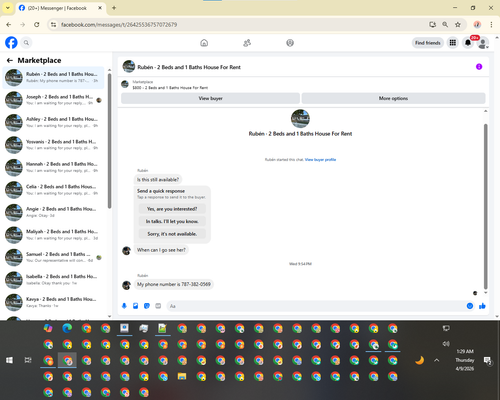Open the account profile avatar menu
This screenshot has width=500, height=400.
[x=483, y=43]
